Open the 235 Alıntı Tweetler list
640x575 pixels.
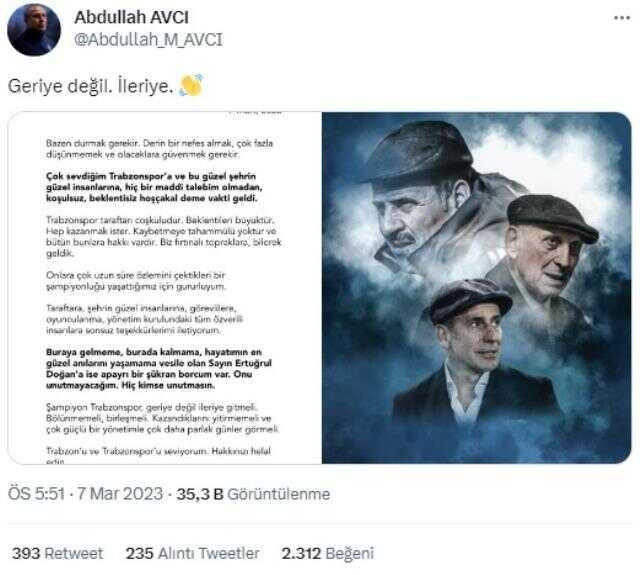pos(193,553)
